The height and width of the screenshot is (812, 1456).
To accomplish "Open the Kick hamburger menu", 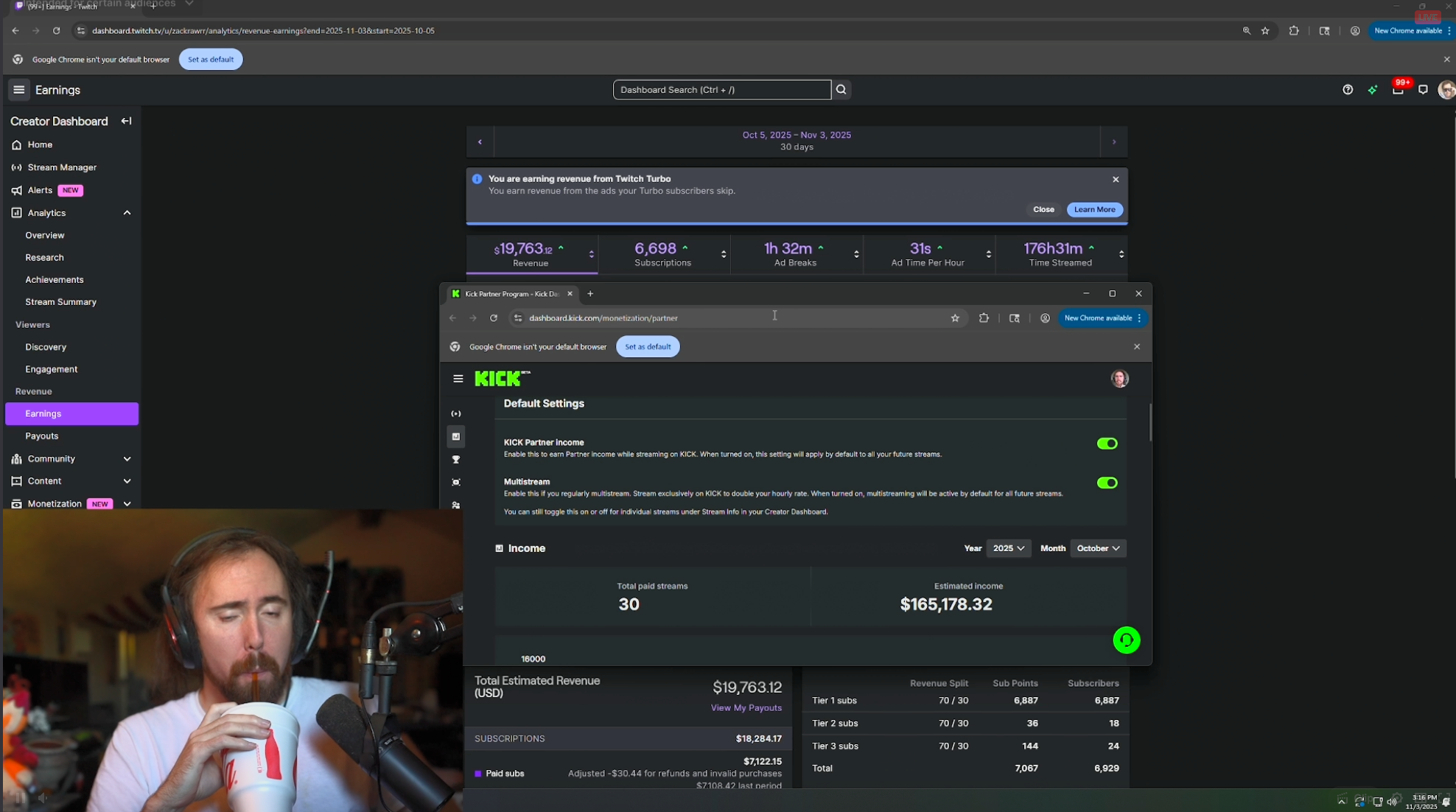I will pos(458,379).
